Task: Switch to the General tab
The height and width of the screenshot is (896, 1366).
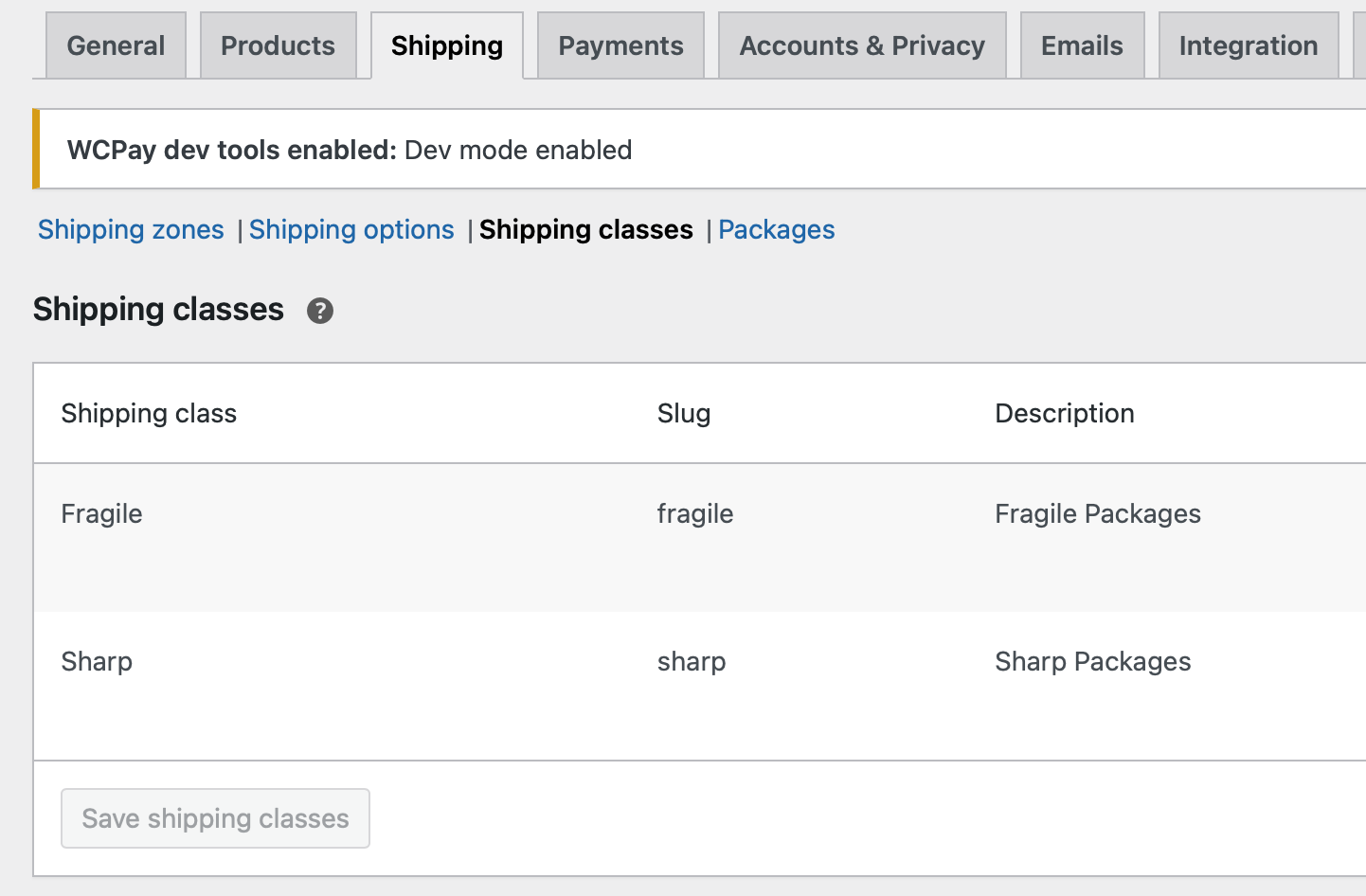Action: click(x=116, y=45)
